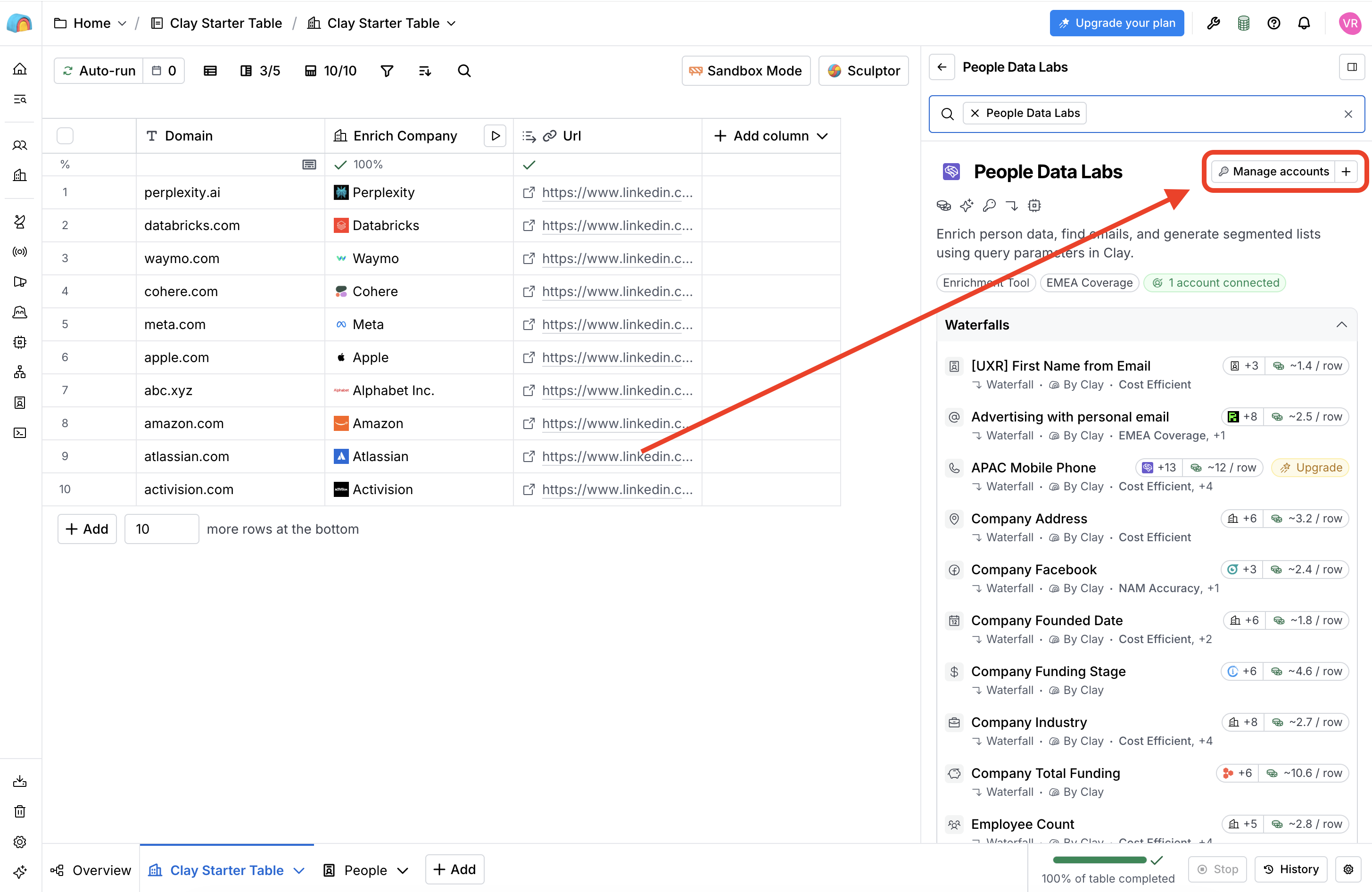Image resolution: width=1372 pixels, height=892 pixels.
Task: Go to Clay Starter Table workbook breadcrumb
Action: (217, 24)
